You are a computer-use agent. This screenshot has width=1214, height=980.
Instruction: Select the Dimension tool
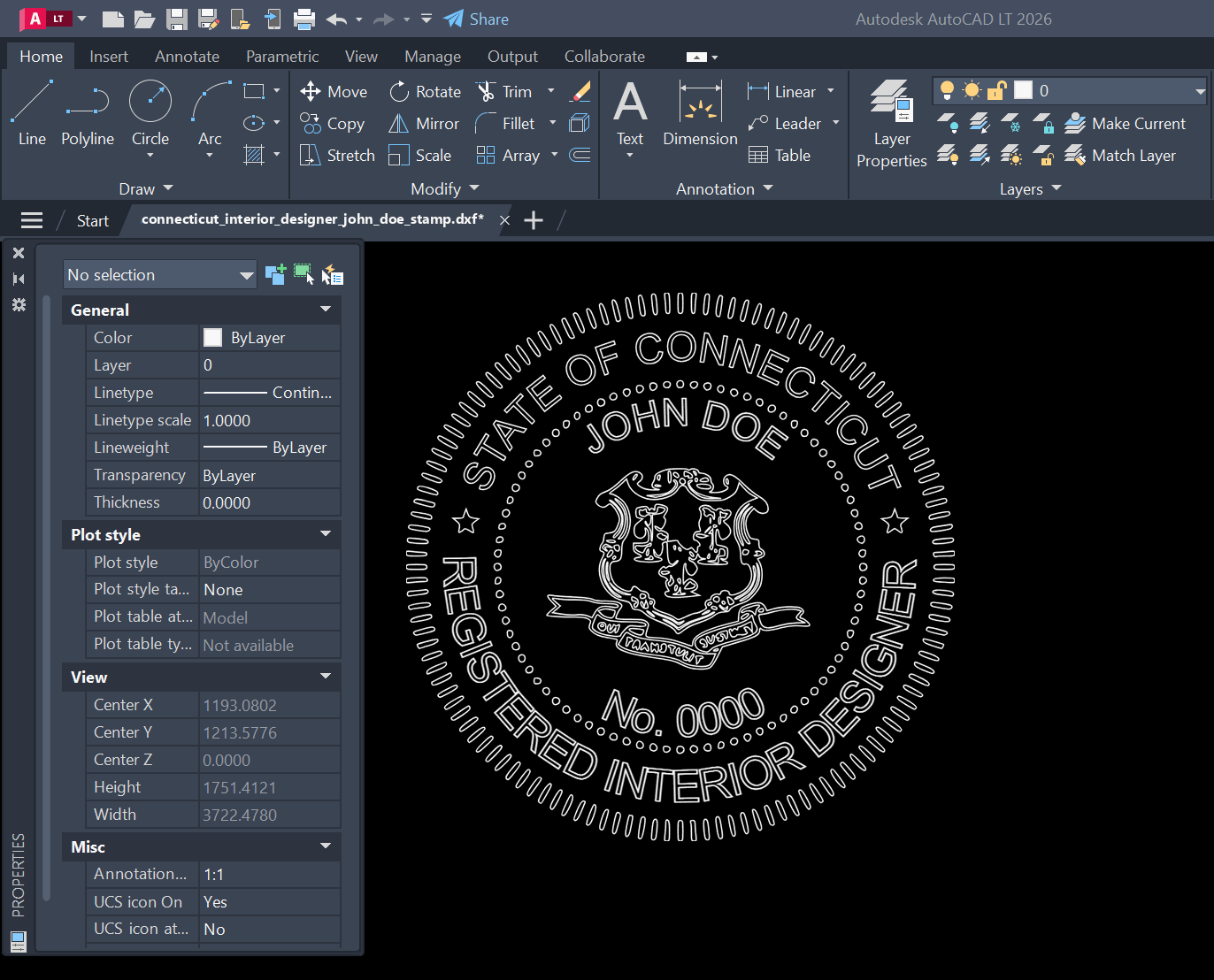click(700, 112)
